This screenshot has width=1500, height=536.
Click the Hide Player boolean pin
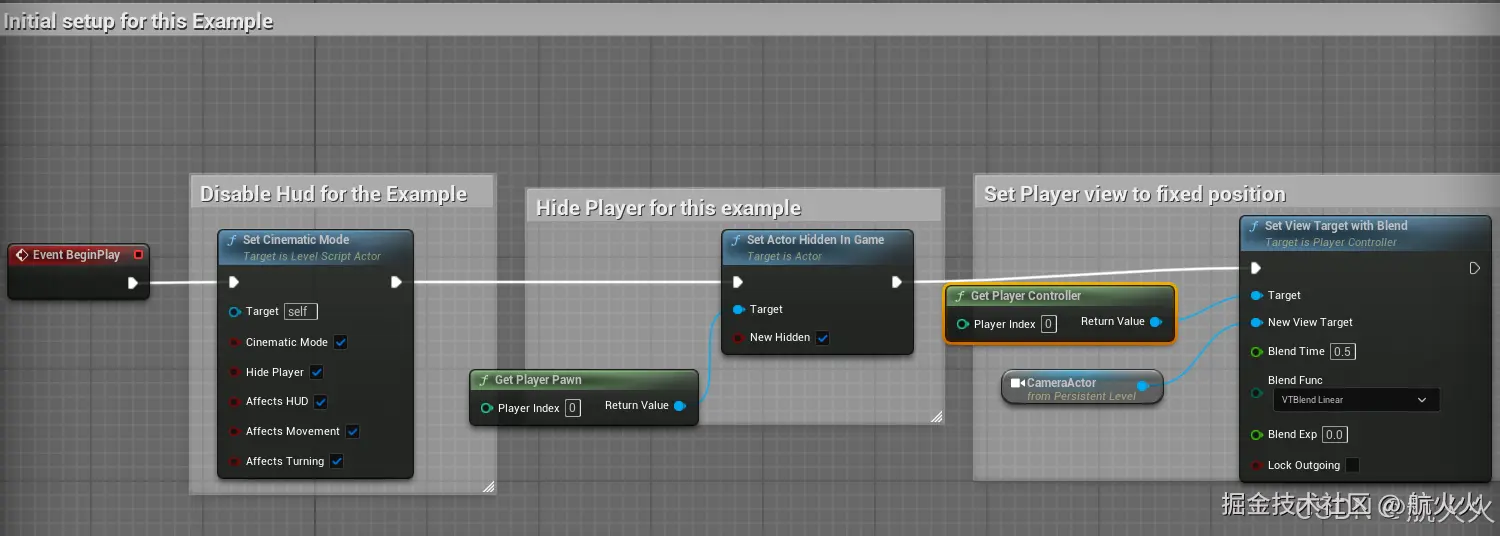(234, 372)
